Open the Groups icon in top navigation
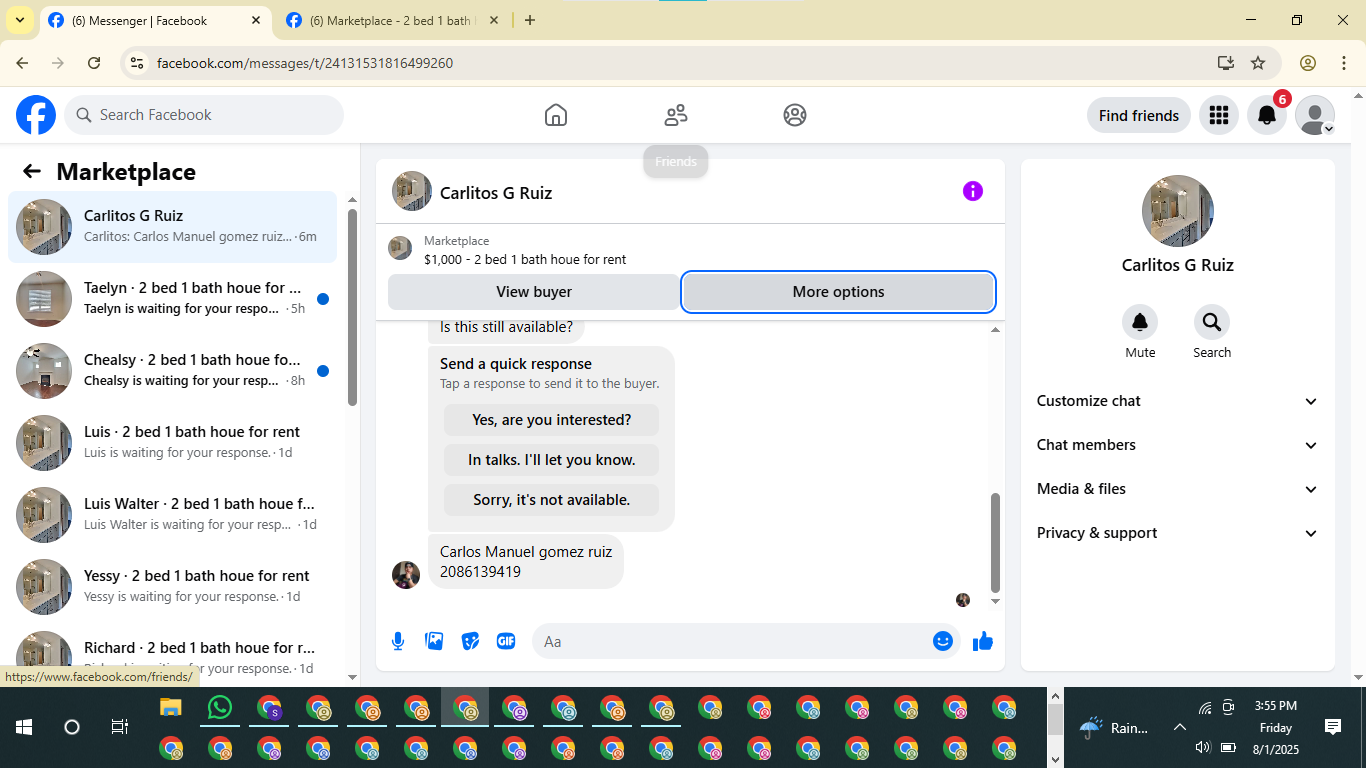1366x768 pixels. 795,115
